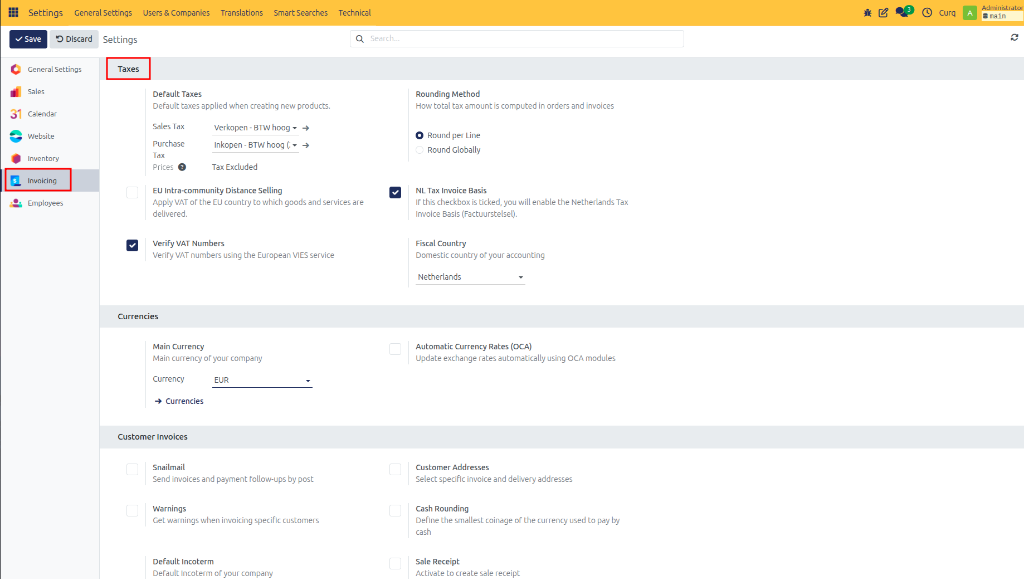The image size is (1024, 579).
Task: Open the apps grid menu icon
Action: (x=13, y=12)
